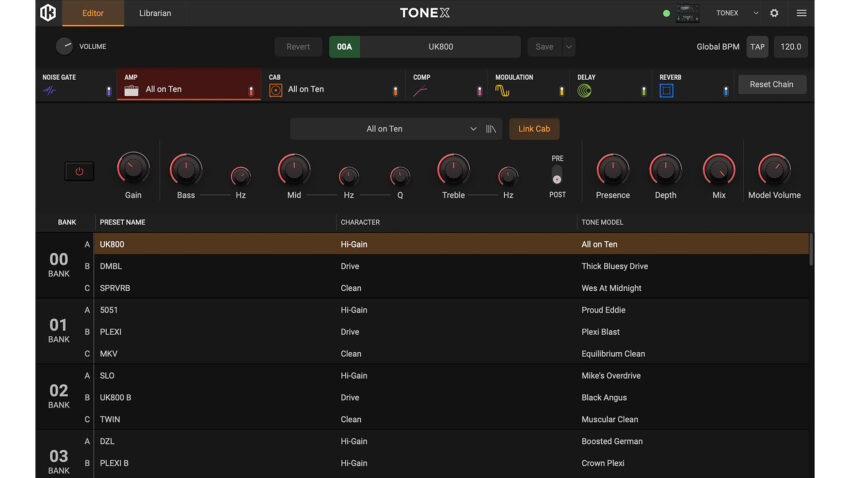Image resolution: width=850 pixels, height=478 pixels.
Task: Click the Depth knob
Action: pyautogui.click(x=665, y=170)
